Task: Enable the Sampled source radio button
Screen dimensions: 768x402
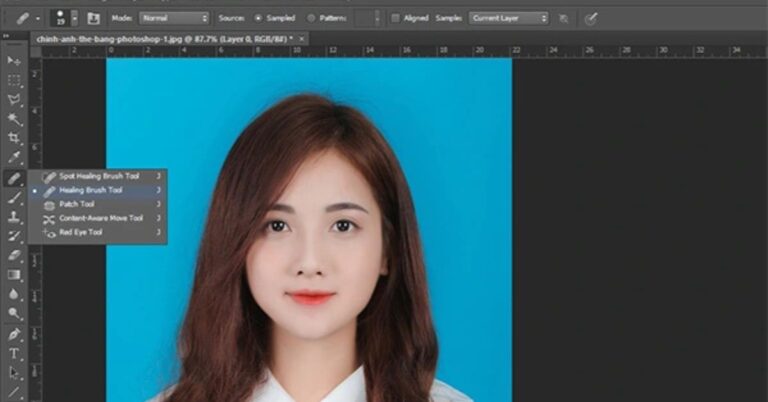Action: pos(259,18)
